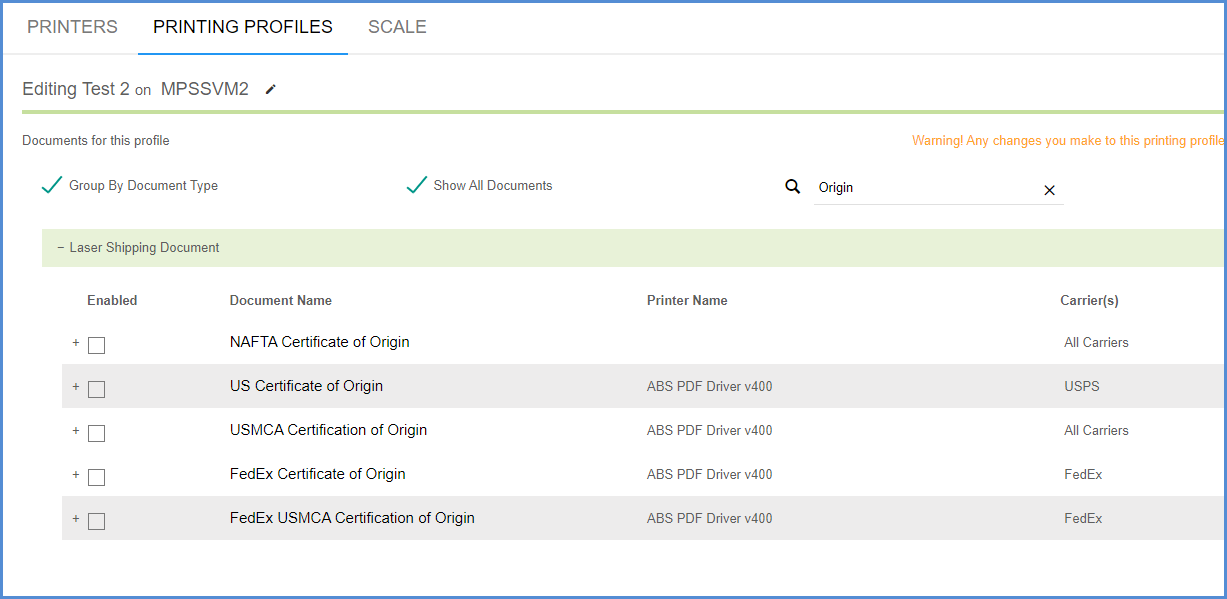Select ABS PDF Driver v400 for US Certificate

709,385
